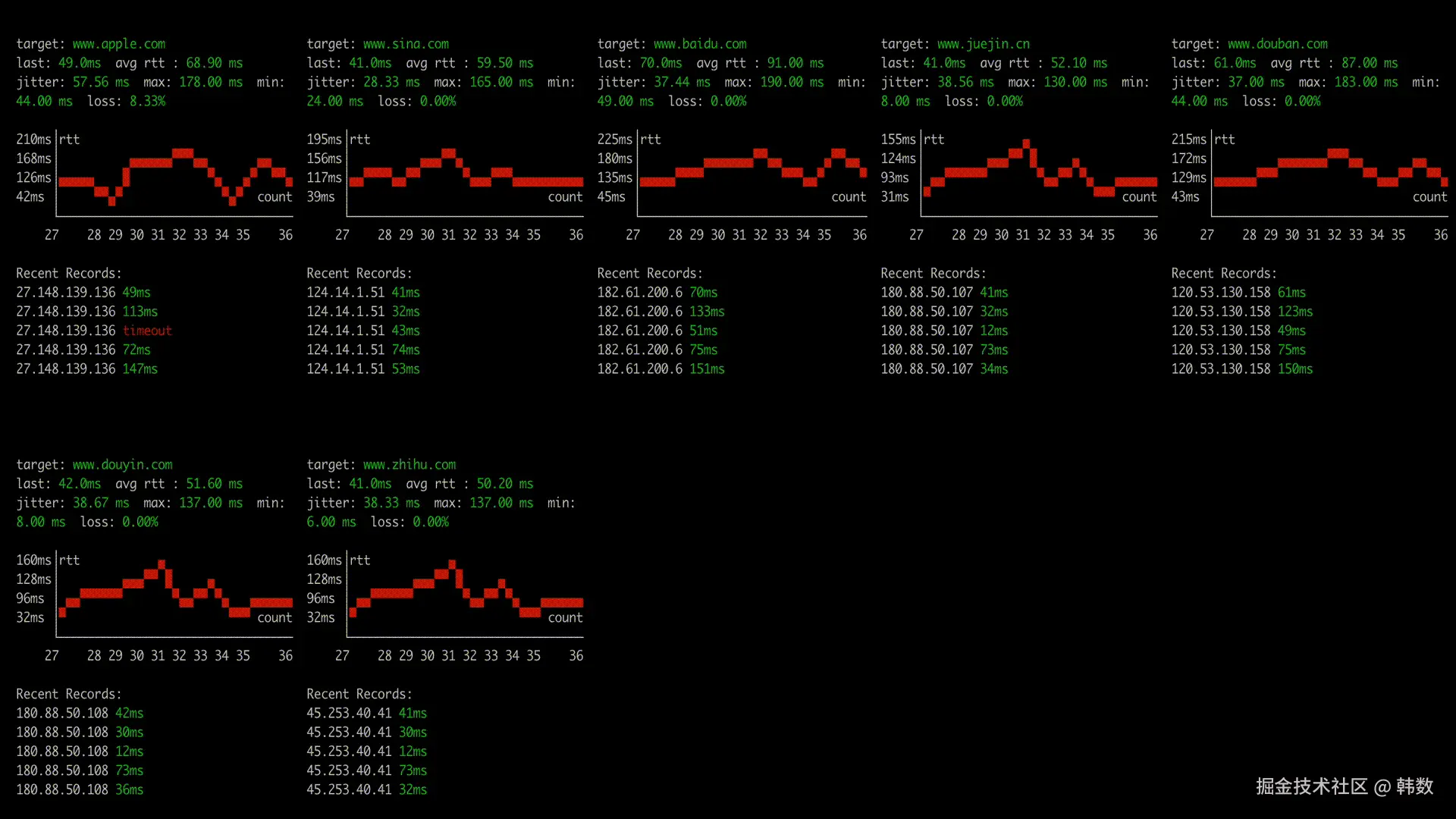1456x819 pixels.
Task: Click the www.baidu.com target hostname
Action: pyautogui.click(x=699, y=44)
